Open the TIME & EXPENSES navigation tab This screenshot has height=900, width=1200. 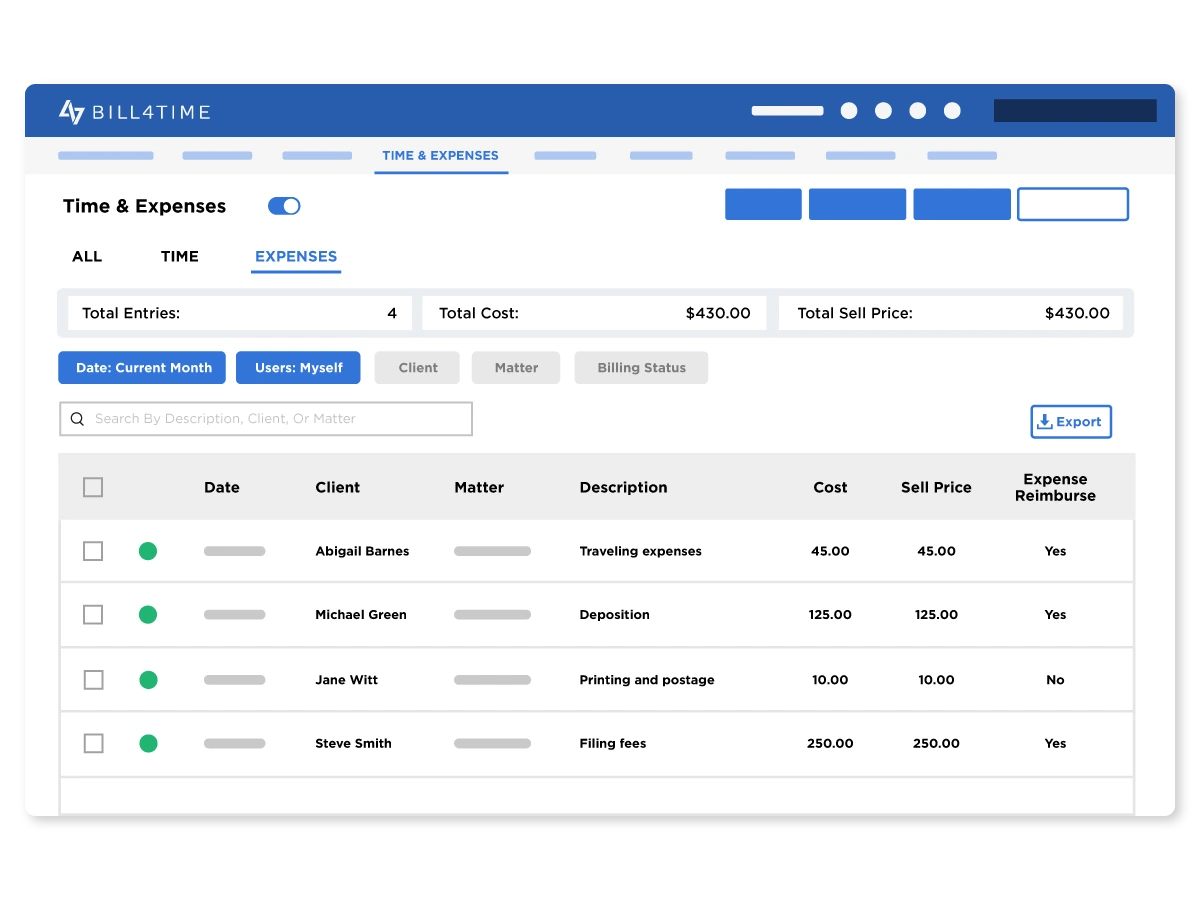(440, 156)
